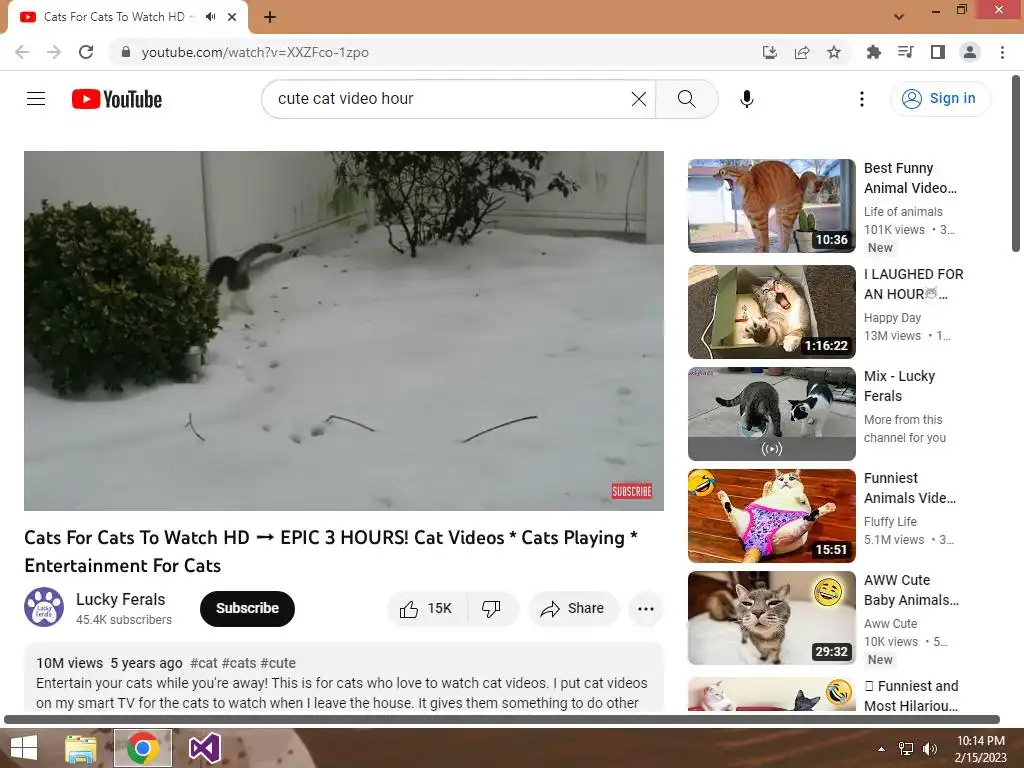
Task: Open Funniest Animals Video thumbnail
Action: click(771, 516)
